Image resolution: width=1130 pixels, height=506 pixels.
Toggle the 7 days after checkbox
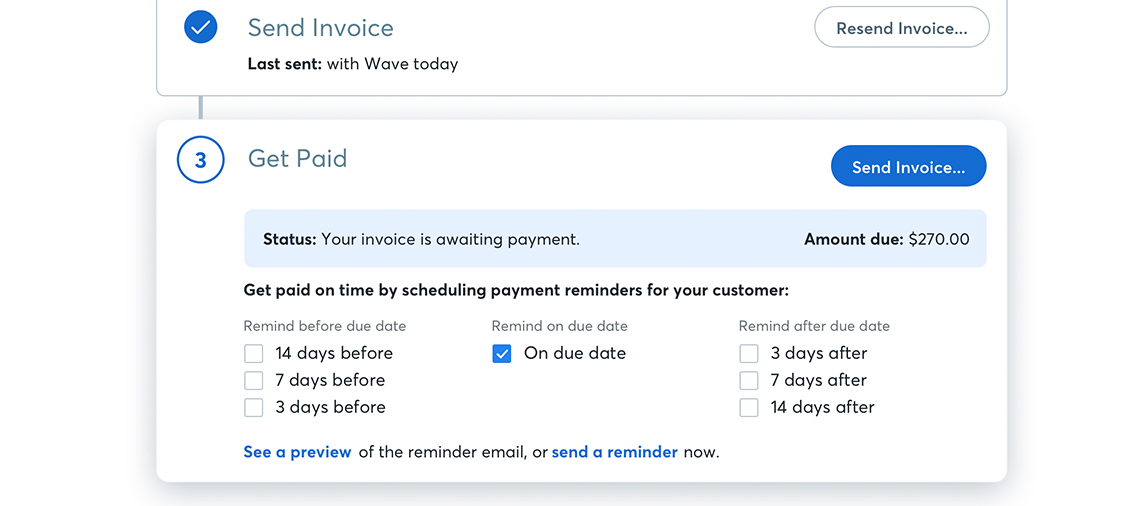pos(749,381)
